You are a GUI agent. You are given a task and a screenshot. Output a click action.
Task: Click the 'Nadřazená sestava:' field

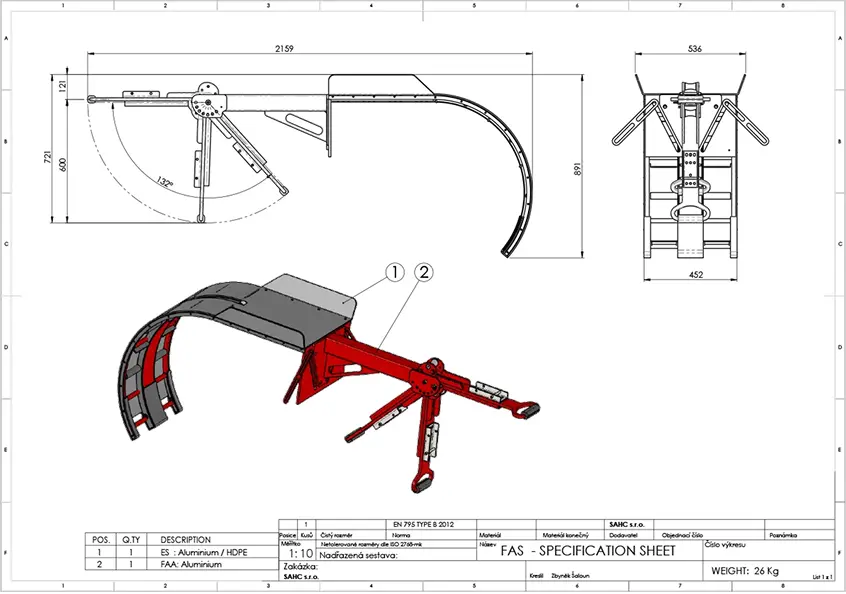[359, 555]
